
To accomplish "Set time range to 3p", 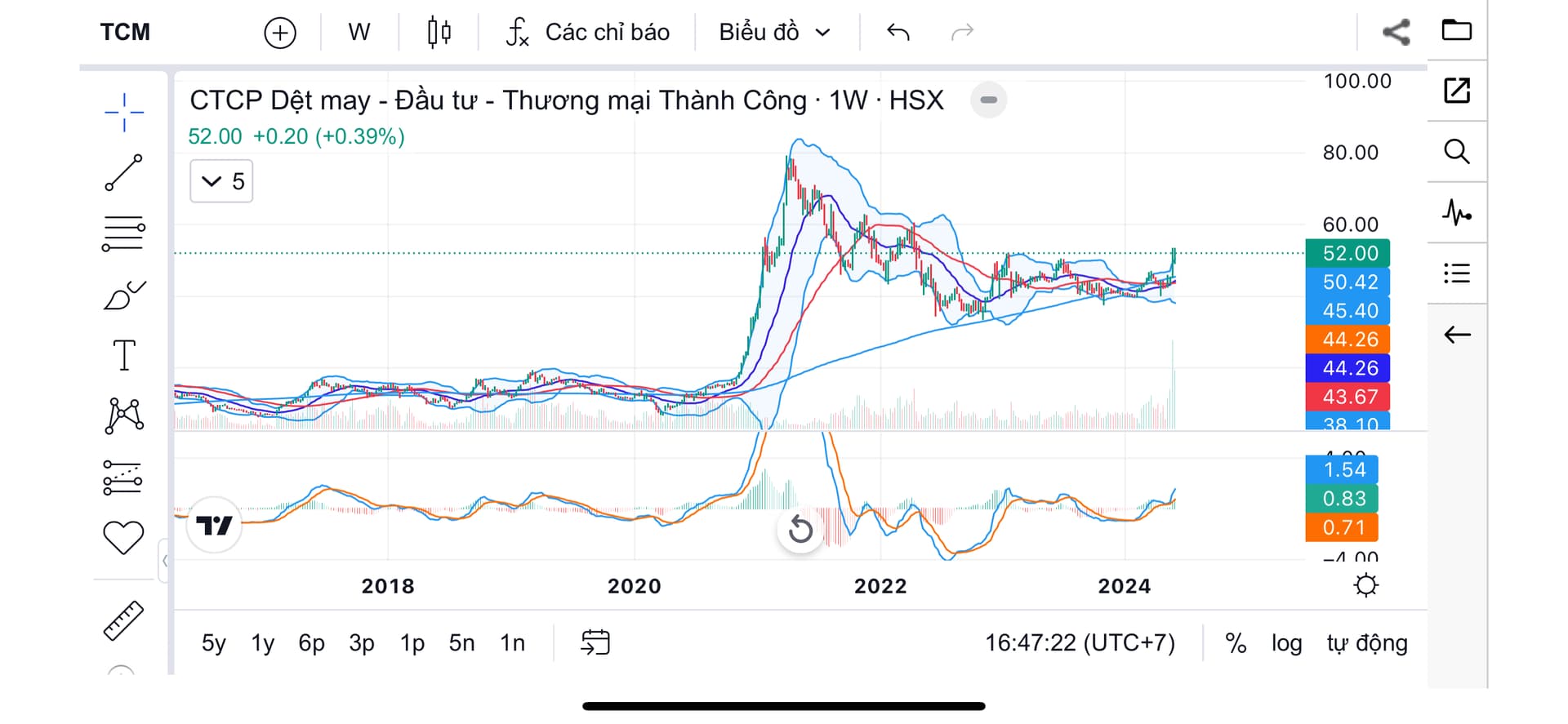I will click(362, 643).
